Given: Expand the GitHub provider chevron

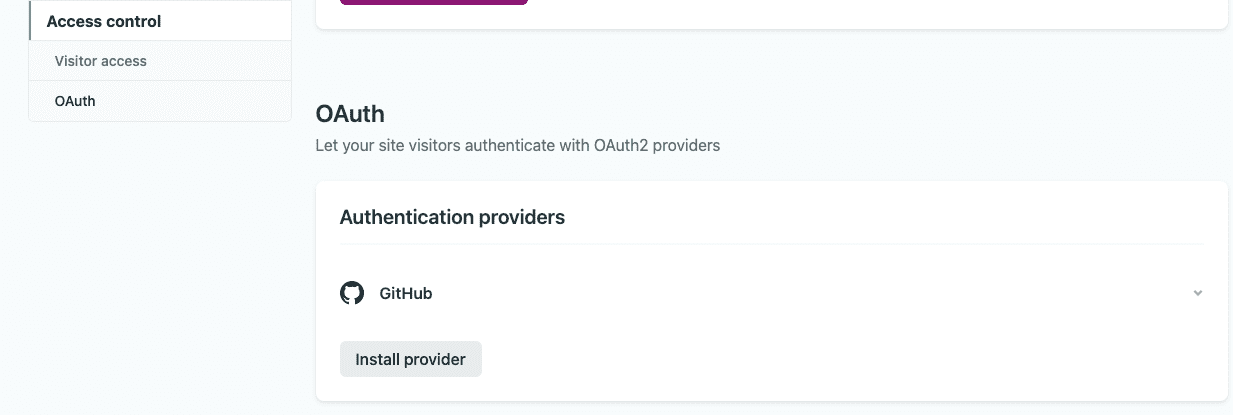Looking at the screenshot, I should point(1197,293).
